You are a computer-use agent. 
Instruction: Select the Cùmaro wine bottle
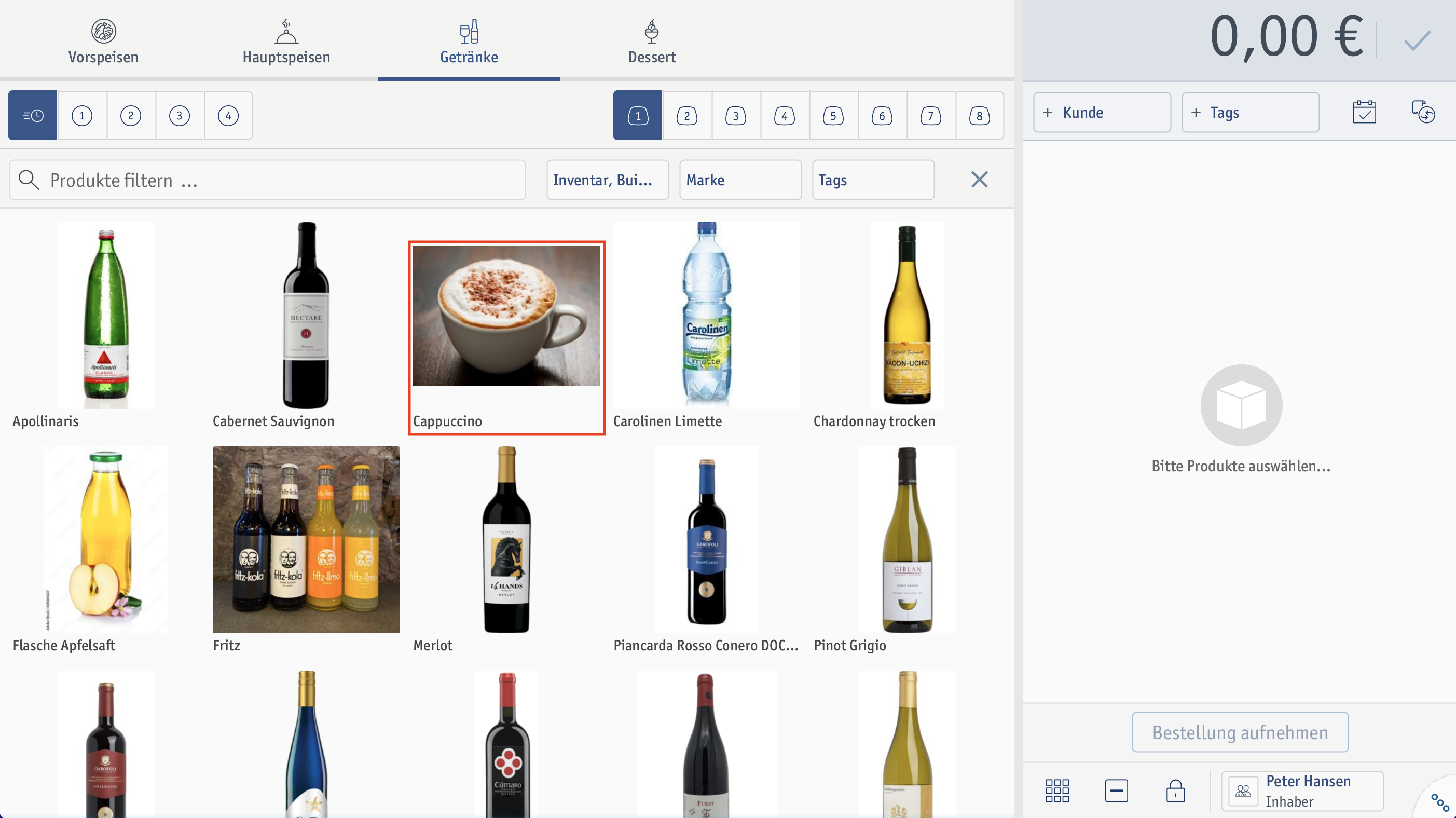pos(506,744)
